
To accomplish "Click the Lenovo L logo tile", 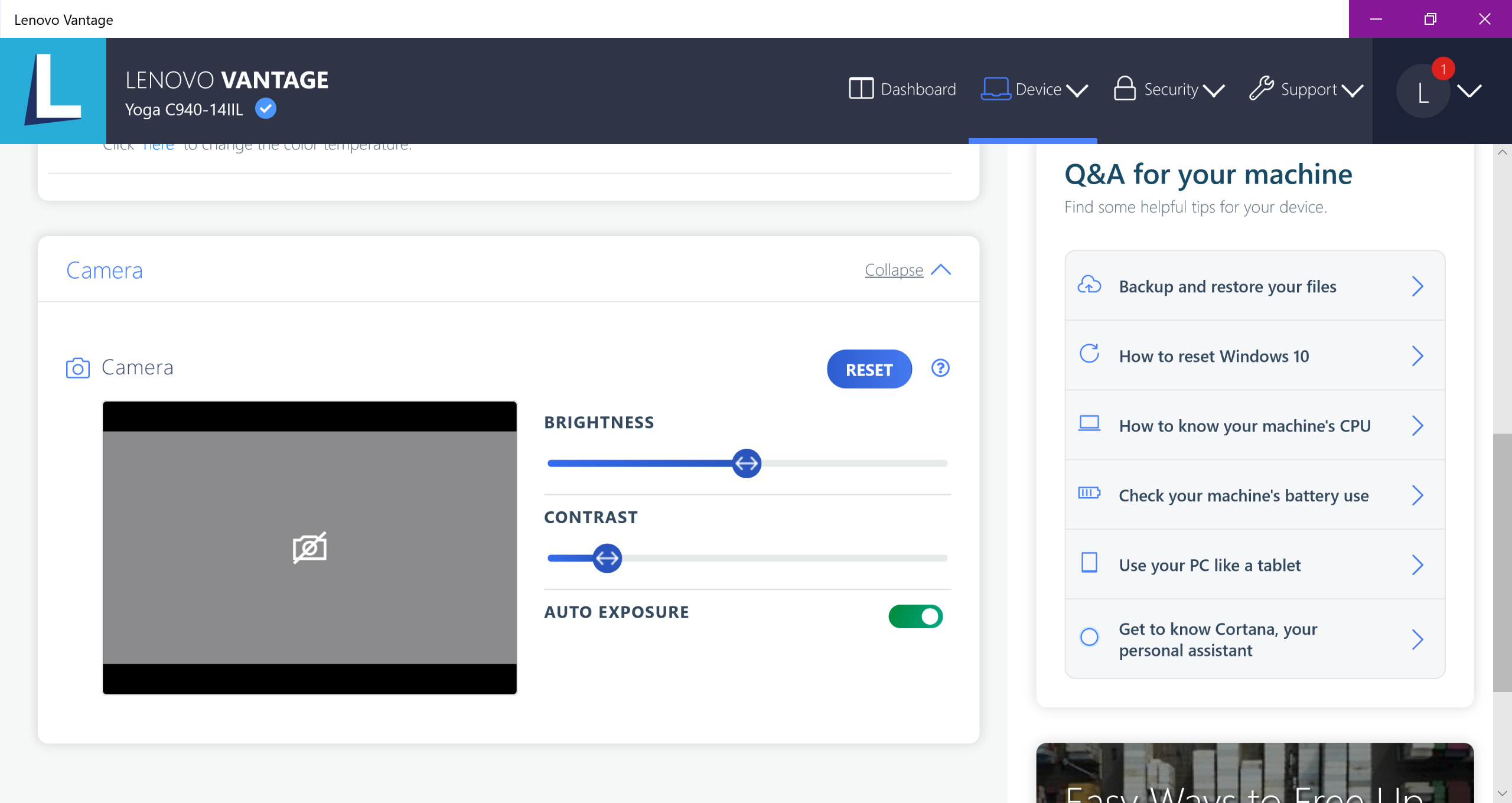I will coord(53,90).
